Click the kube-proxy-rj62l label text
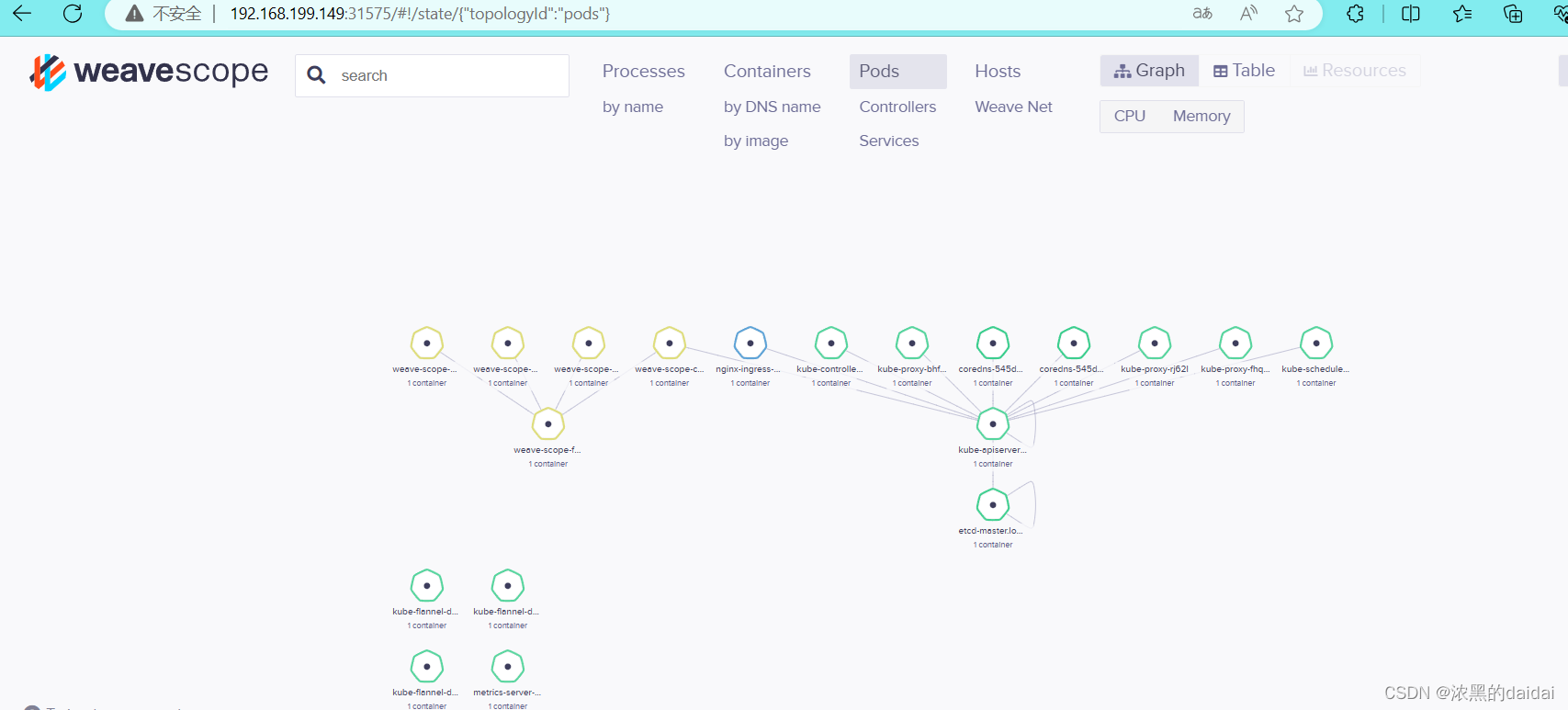This screenshot has width=1568, height=710. [x=1155, y=369]
